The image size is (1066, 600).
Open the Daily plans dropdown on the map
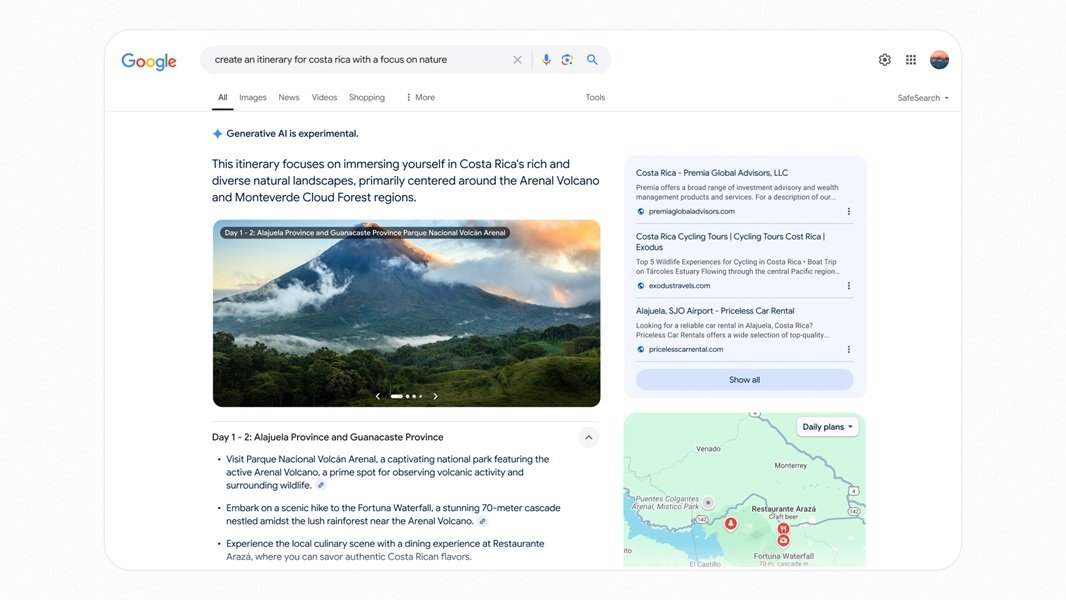tap(827, 426)
